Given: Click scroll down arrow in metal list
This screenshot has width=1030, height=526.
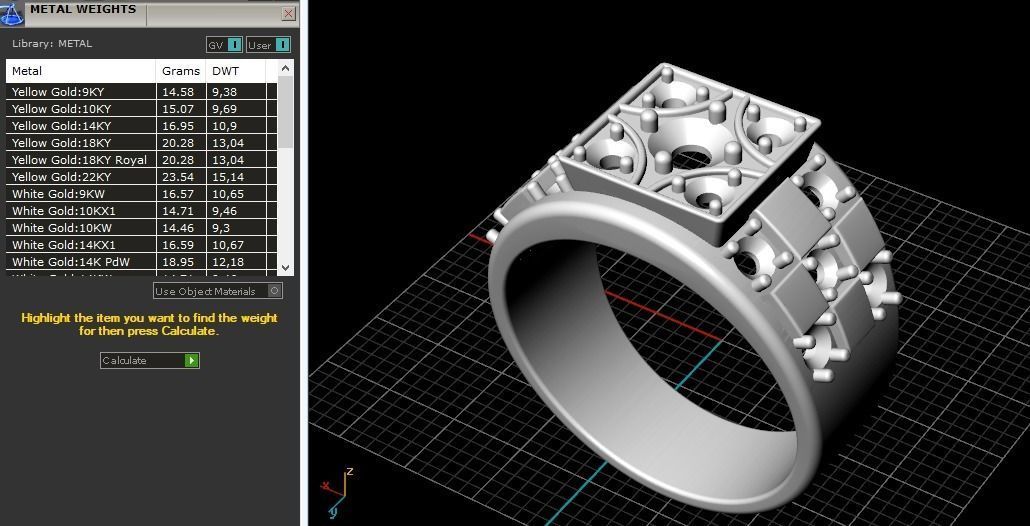Looking at the screenshot, I should click(x=285, y=267).
